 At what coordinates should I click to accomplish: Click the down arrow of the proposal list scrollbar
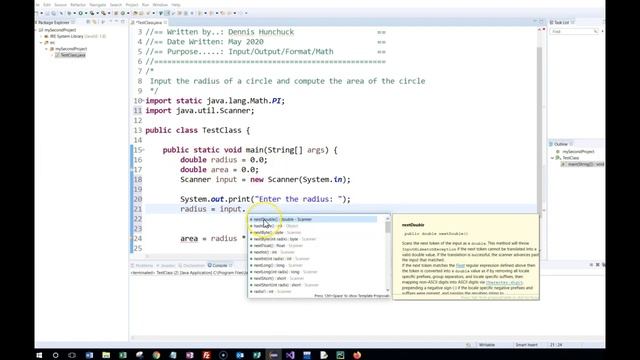tap(388, 290)
